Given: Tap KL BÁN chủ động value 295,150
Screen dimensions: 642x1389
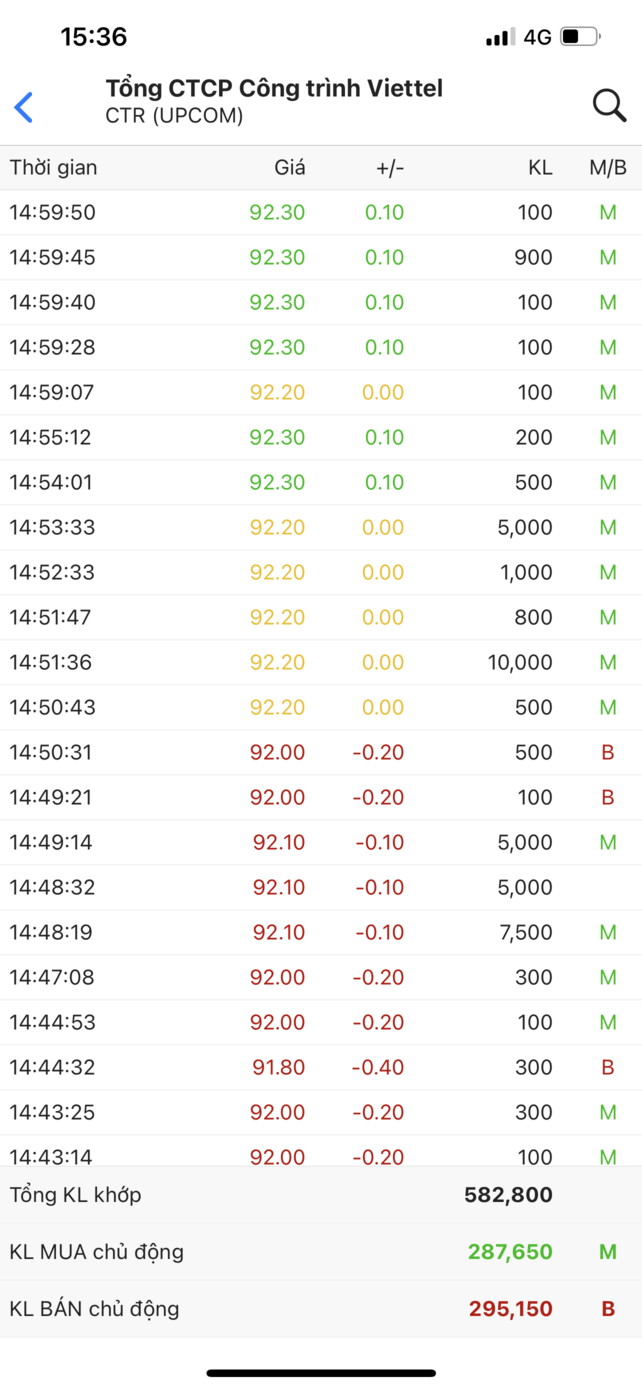Looking at the screenshot, I should [x=510, y=1308].
